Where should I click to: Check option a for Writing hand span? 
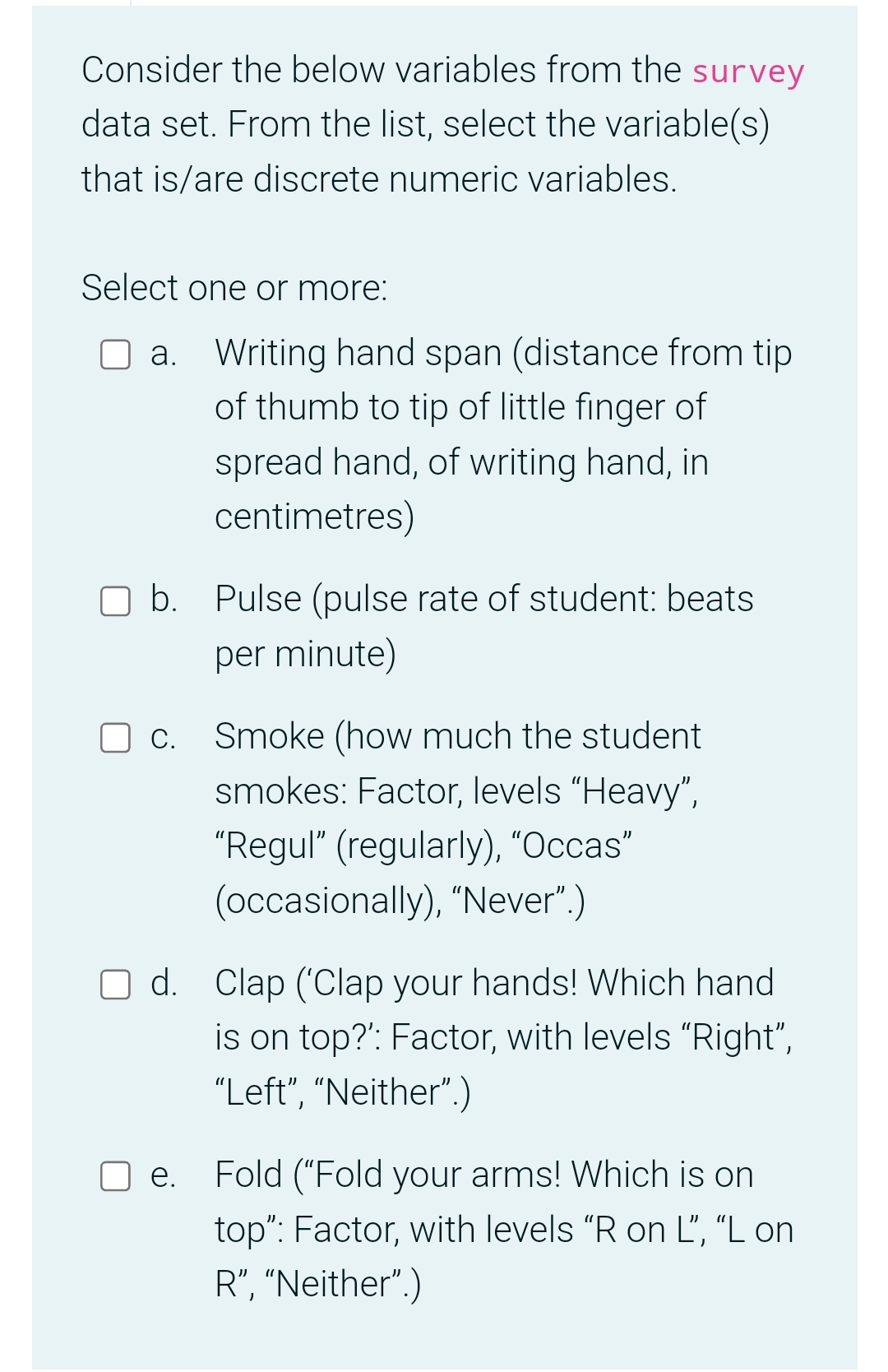click(x=113, y=355)
